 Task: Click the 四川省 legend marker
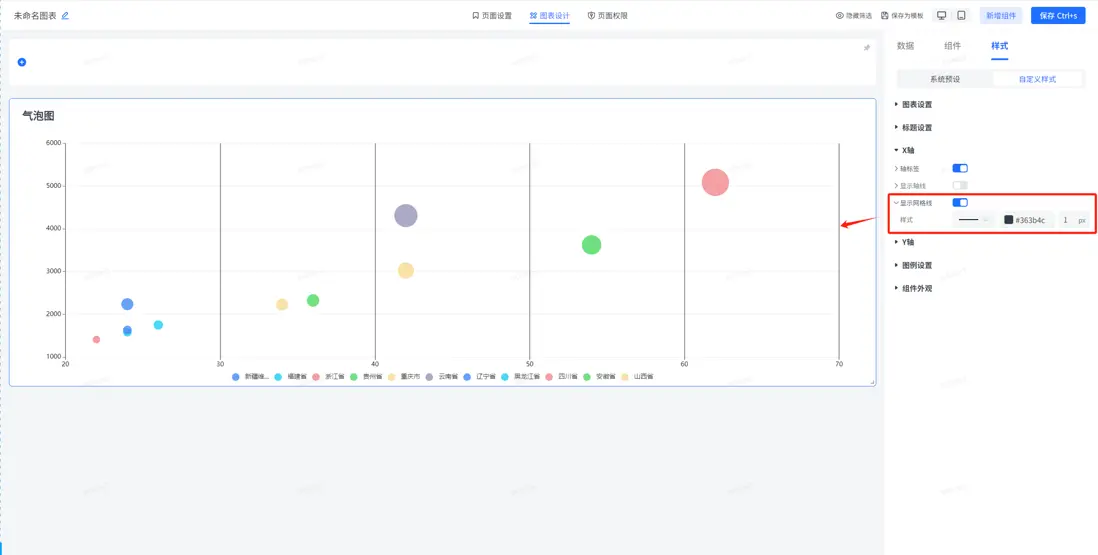549,377
